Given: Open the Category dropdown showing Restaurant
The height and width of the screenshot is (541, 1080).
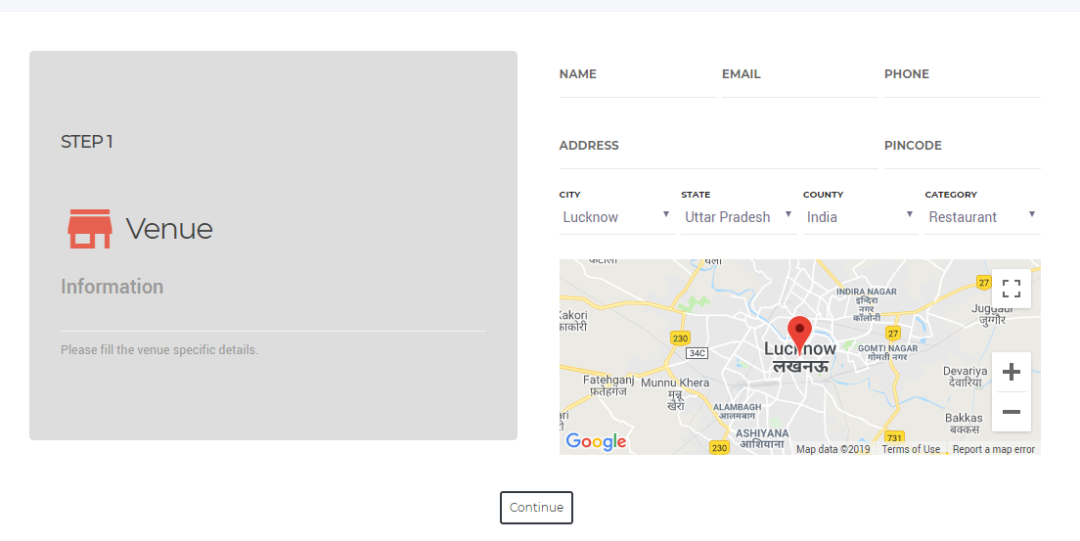Looking at the screenshot, I should (982, 217).
